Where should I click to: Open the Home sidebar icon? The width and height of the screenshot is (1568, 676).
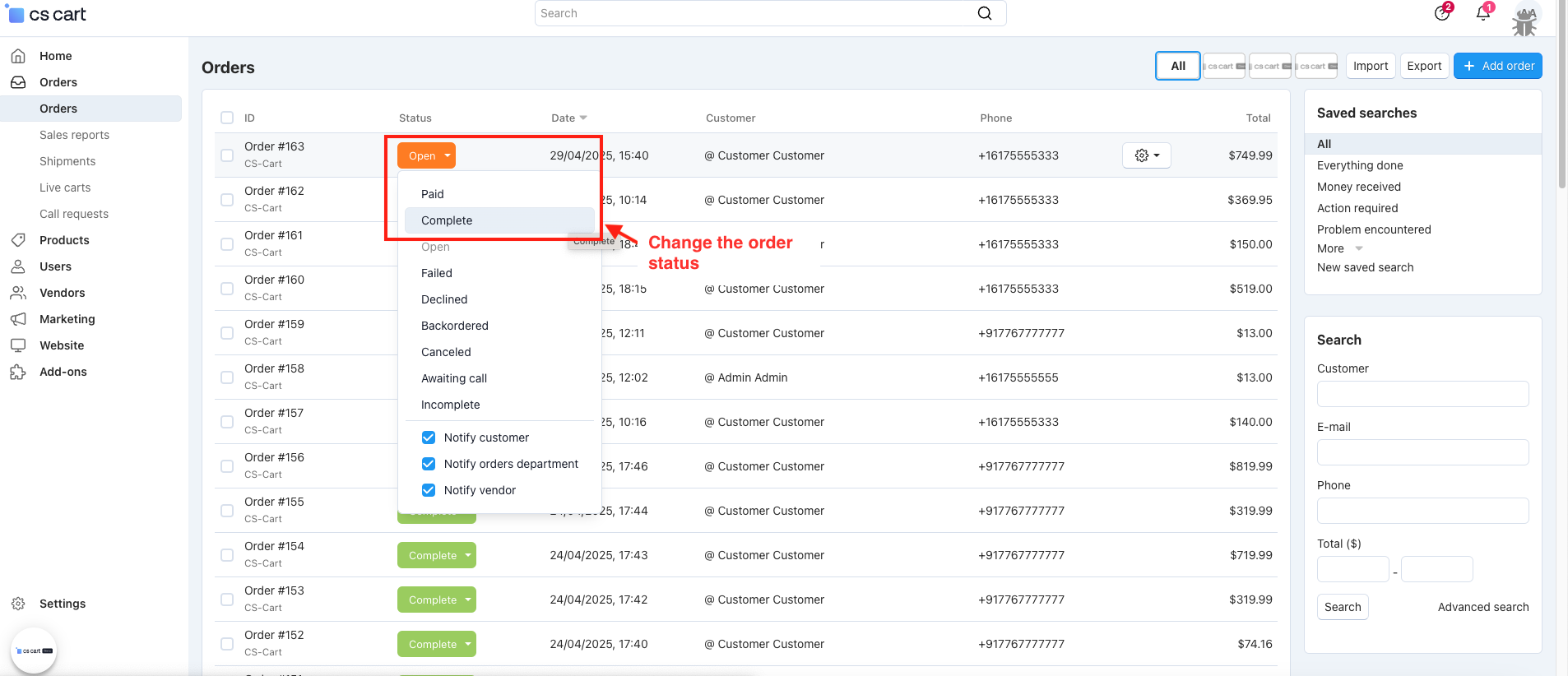[18, 56]
